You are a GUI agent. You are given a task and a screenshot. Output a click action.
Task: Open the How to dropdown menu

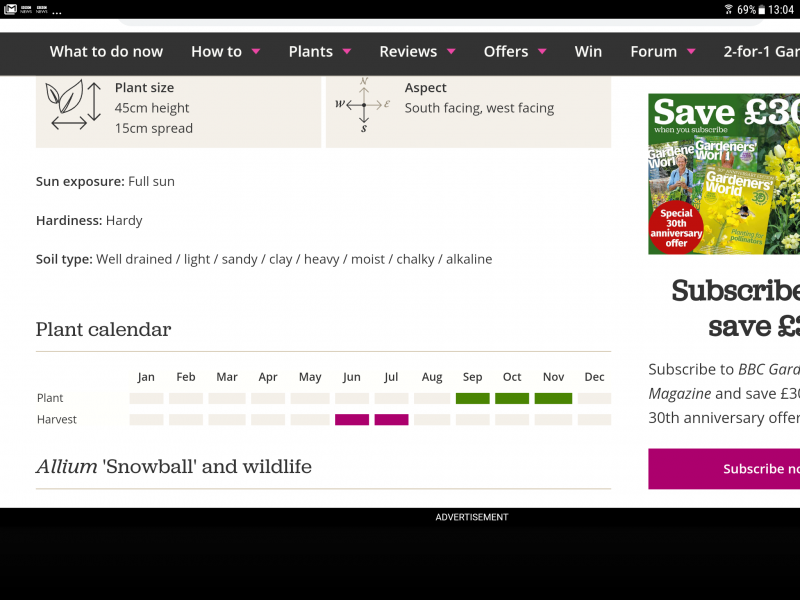[225, 51]
